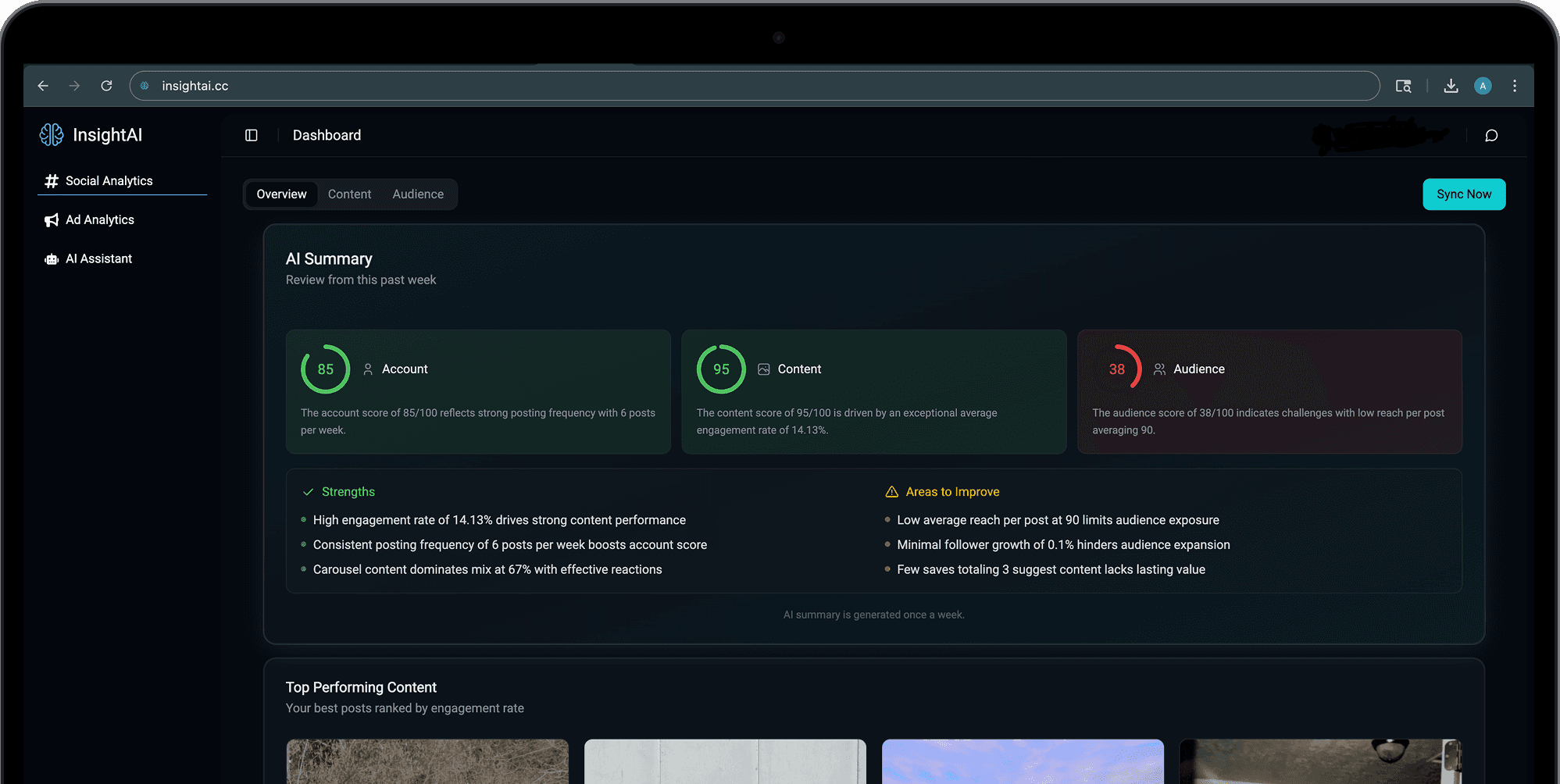Open the third top post thumbnail, blue sky
1560x784 pixels.
(1023, 761)
